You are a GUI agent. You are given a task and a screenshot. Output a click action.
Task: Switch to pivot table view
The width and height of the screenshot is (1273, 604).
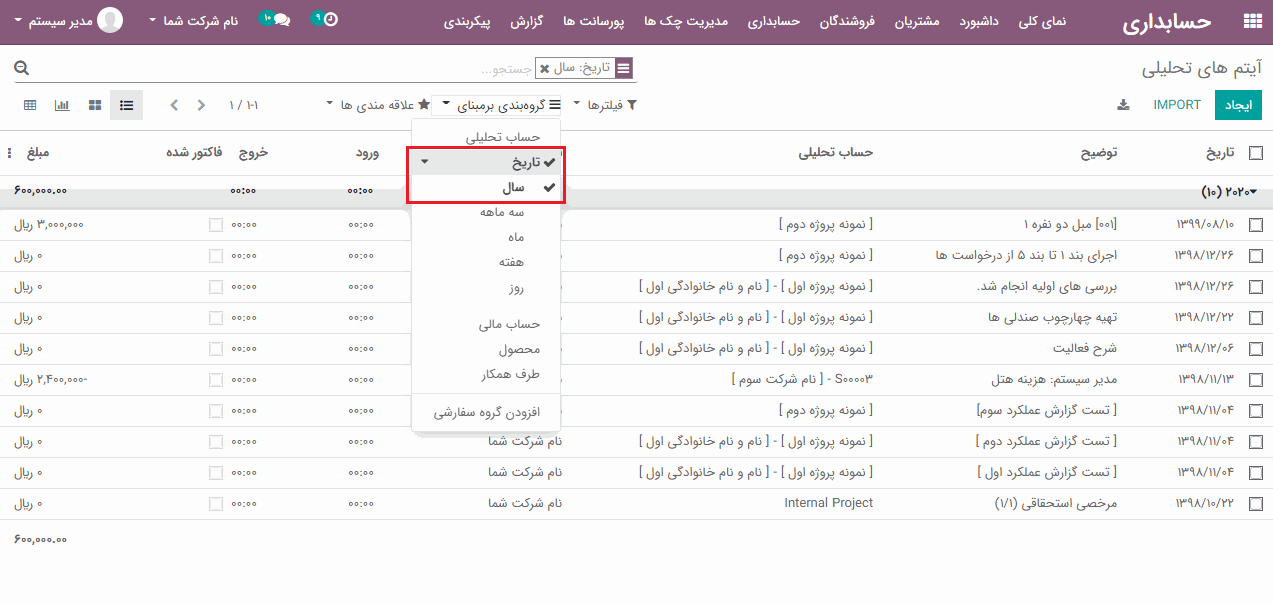coord(30,105)
